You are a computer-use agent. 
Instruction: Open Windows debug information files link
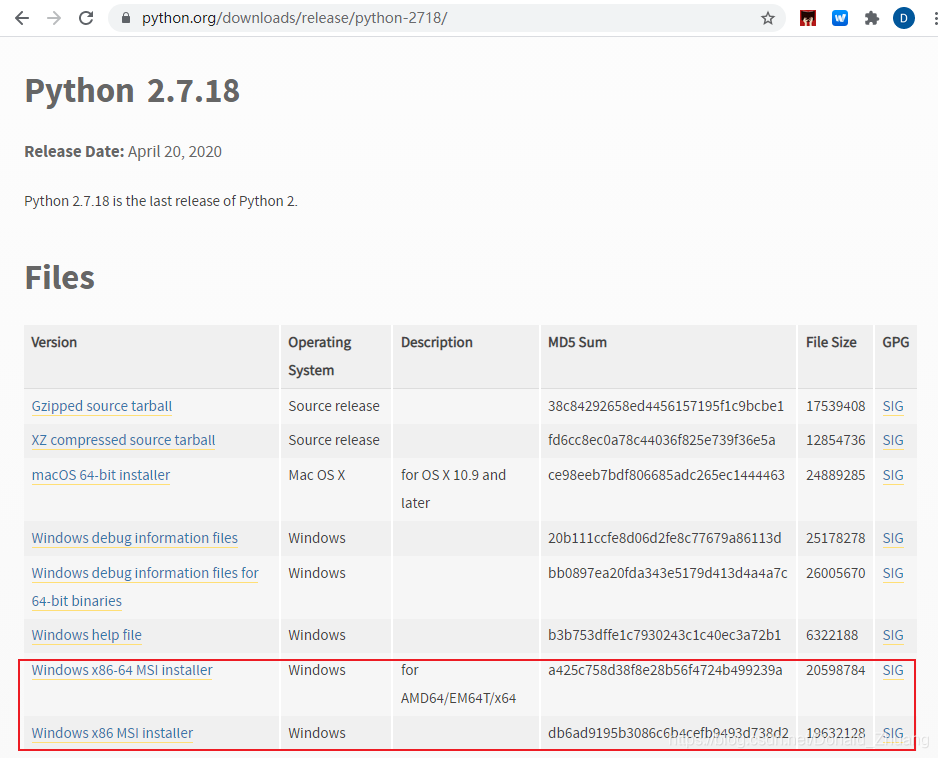tap(135, 538)
